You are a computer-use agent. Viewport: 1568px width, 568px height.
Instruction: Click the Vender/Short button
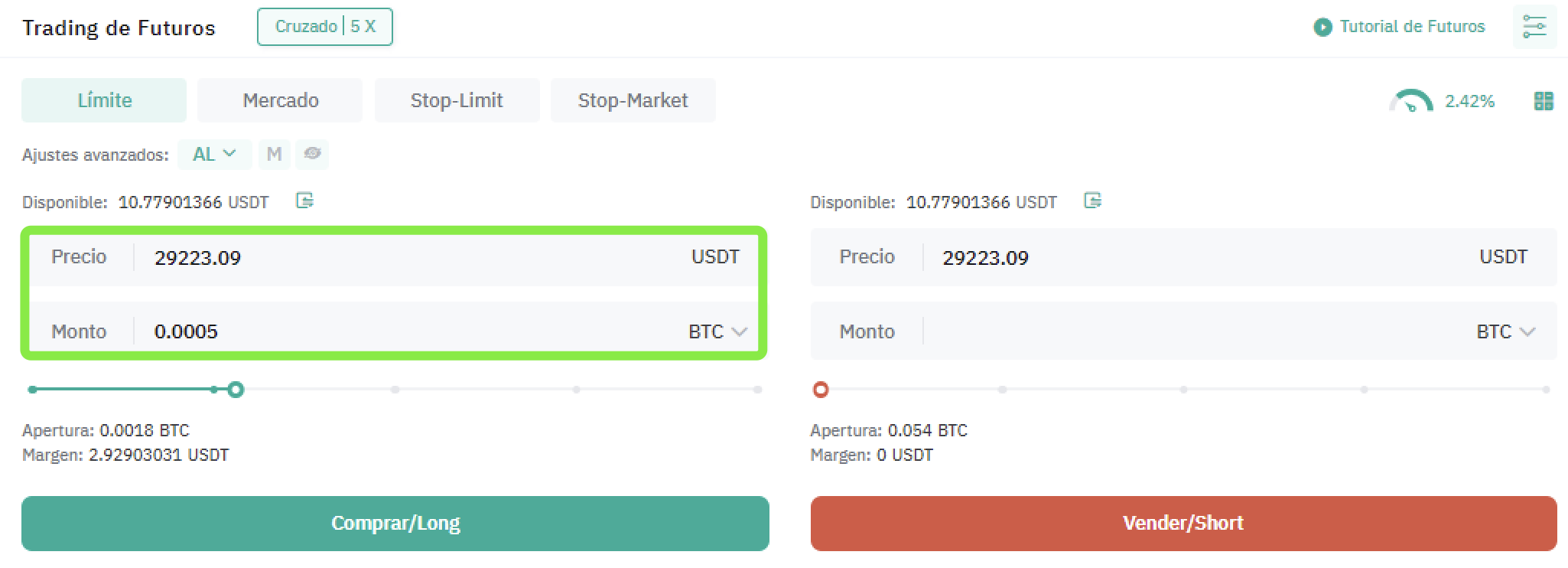(1183, 524)
